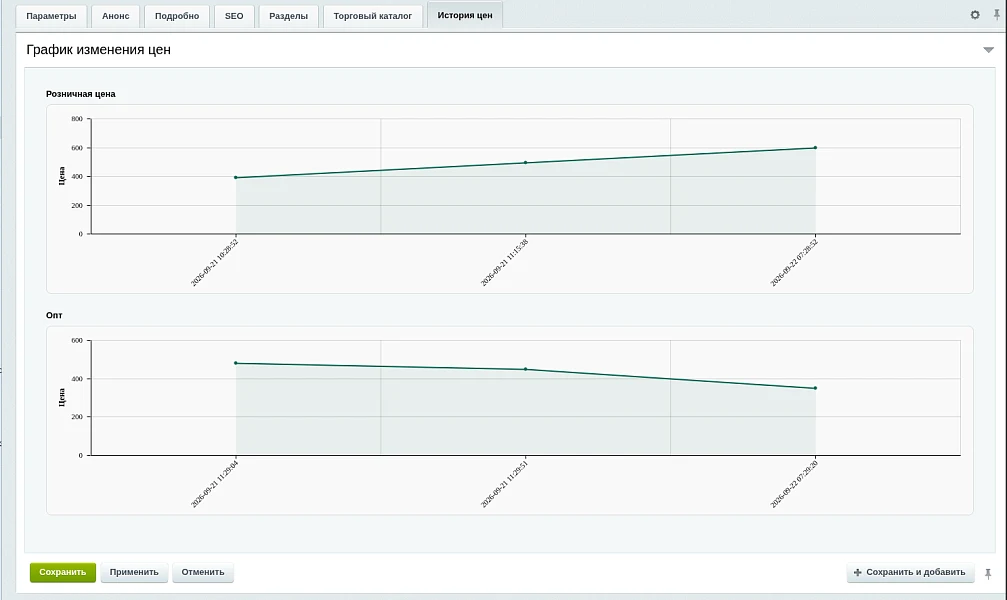Switch to the Параметры tab
This screenshot has height=600, width=1007.
click(51, 16)
